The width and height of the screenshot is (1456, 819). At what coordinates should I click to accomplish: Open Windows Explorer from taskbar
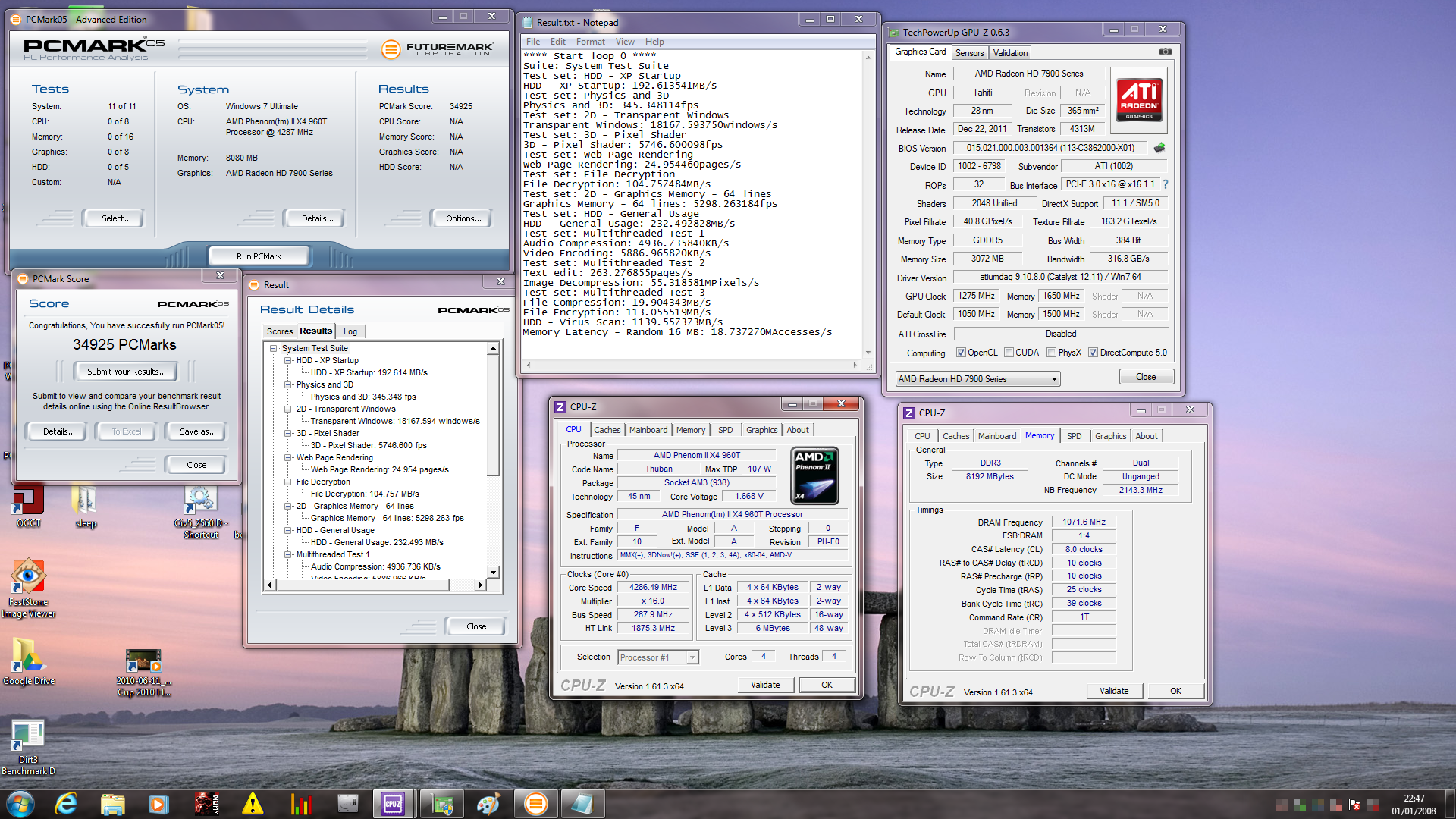pos(112,804)
